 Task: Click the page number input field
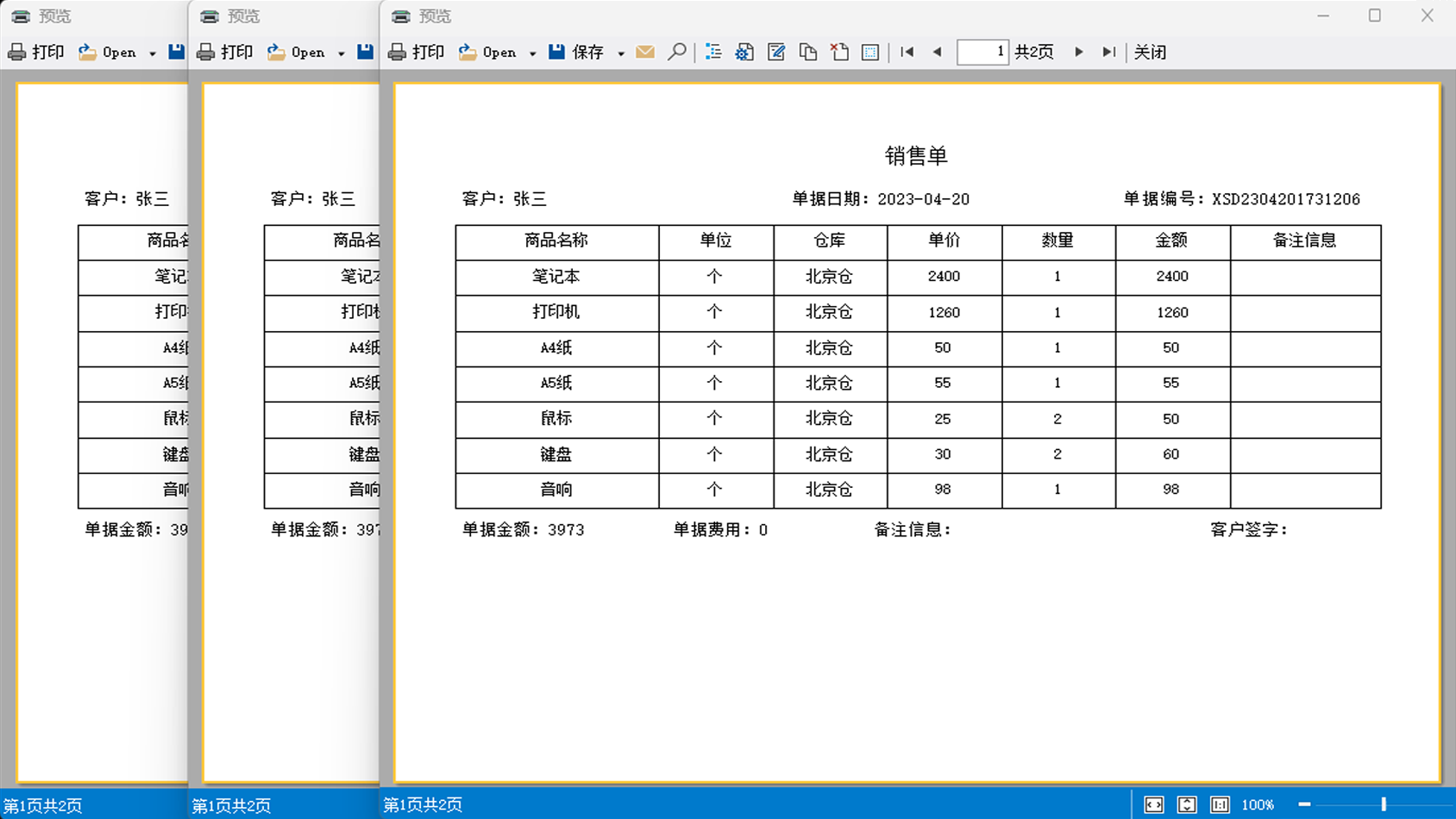[982, 53]
